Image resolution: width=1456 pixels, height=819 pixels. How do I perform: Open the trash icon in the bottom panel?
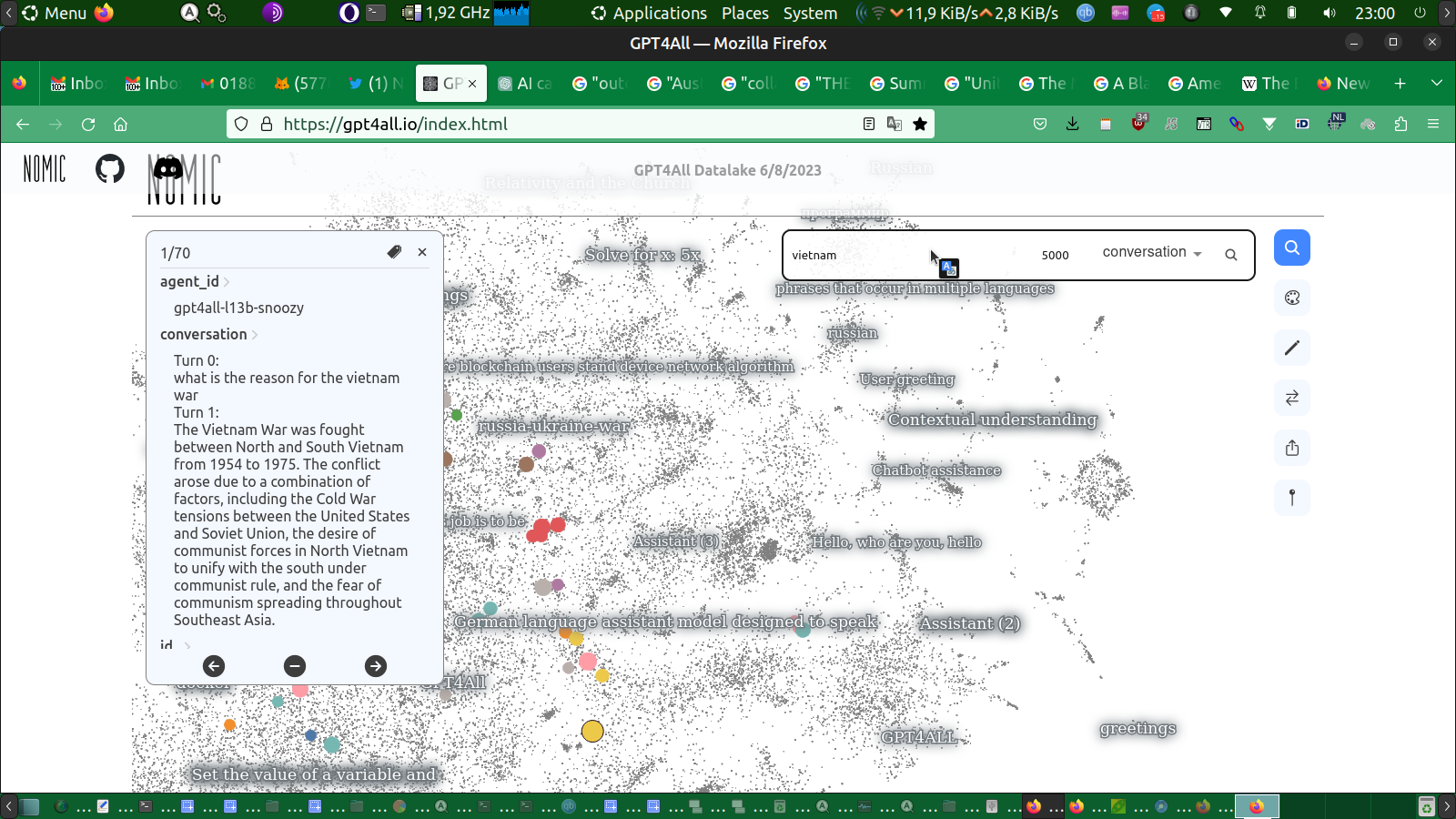(1426, 806)
